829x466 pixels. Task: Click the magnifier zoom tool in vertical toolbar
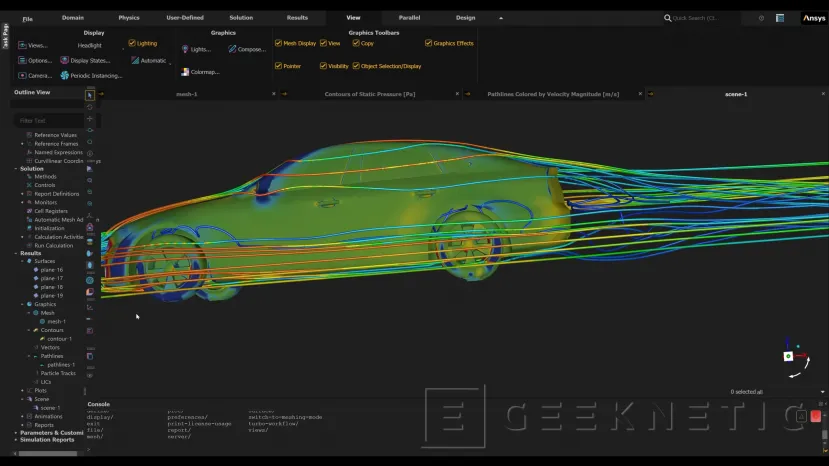90,180
